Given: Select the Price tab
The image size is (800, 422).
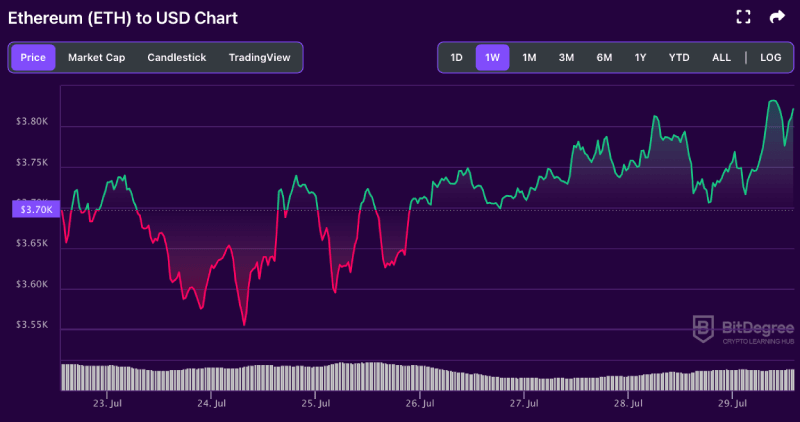Looking at the screenshot, I should pos(33,58).
